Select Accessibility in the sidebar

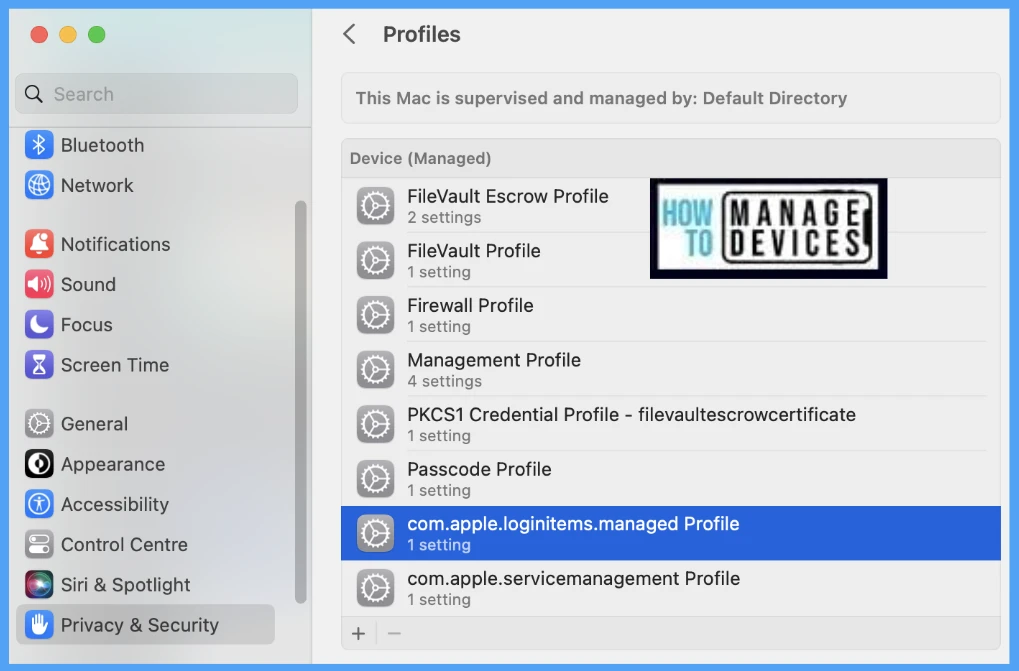(115, 504)
